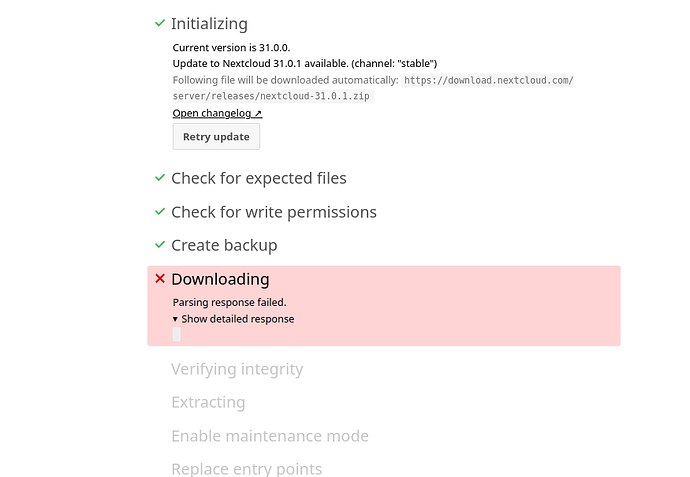Click the Extracting step
Viewport: 690px width, 477px height.
click(208, 402)
